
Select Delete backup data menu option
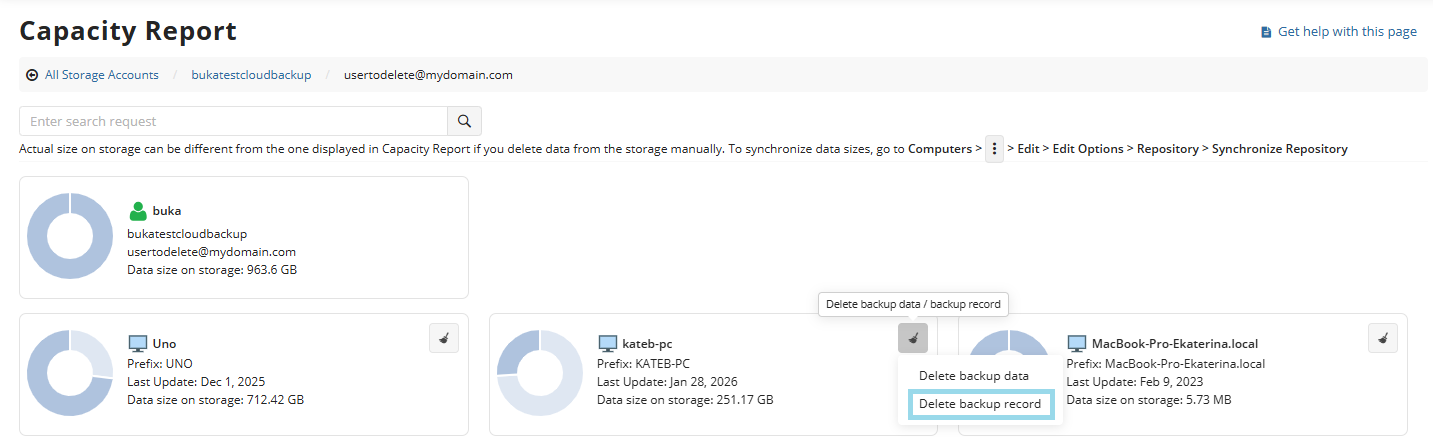(x=973, y=376)
